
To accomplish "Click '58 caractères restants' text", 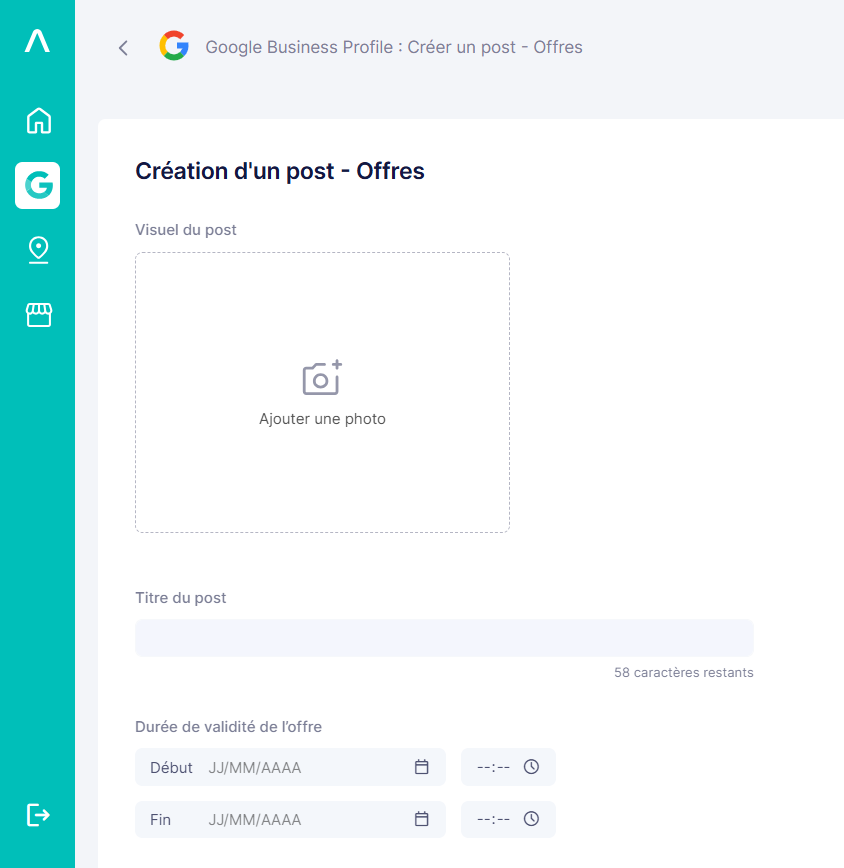I will click(684, 673).
